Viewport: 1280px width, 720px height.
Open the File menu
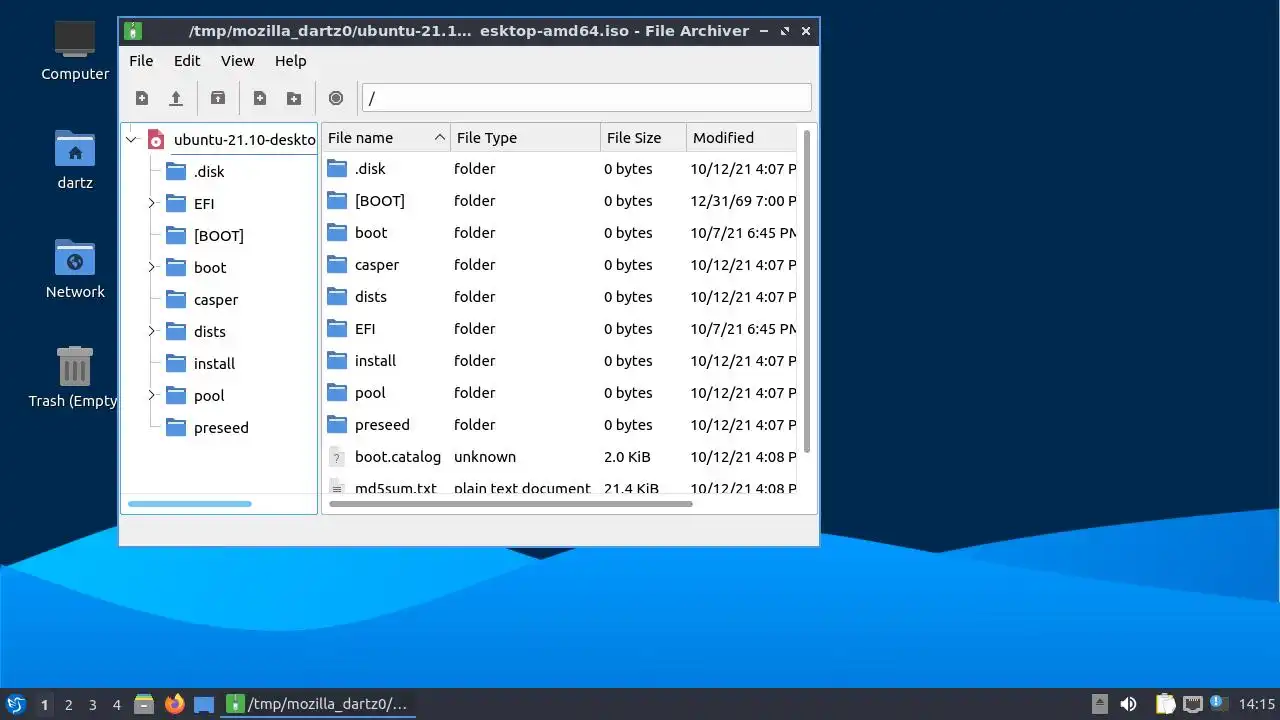pos(141,61)
